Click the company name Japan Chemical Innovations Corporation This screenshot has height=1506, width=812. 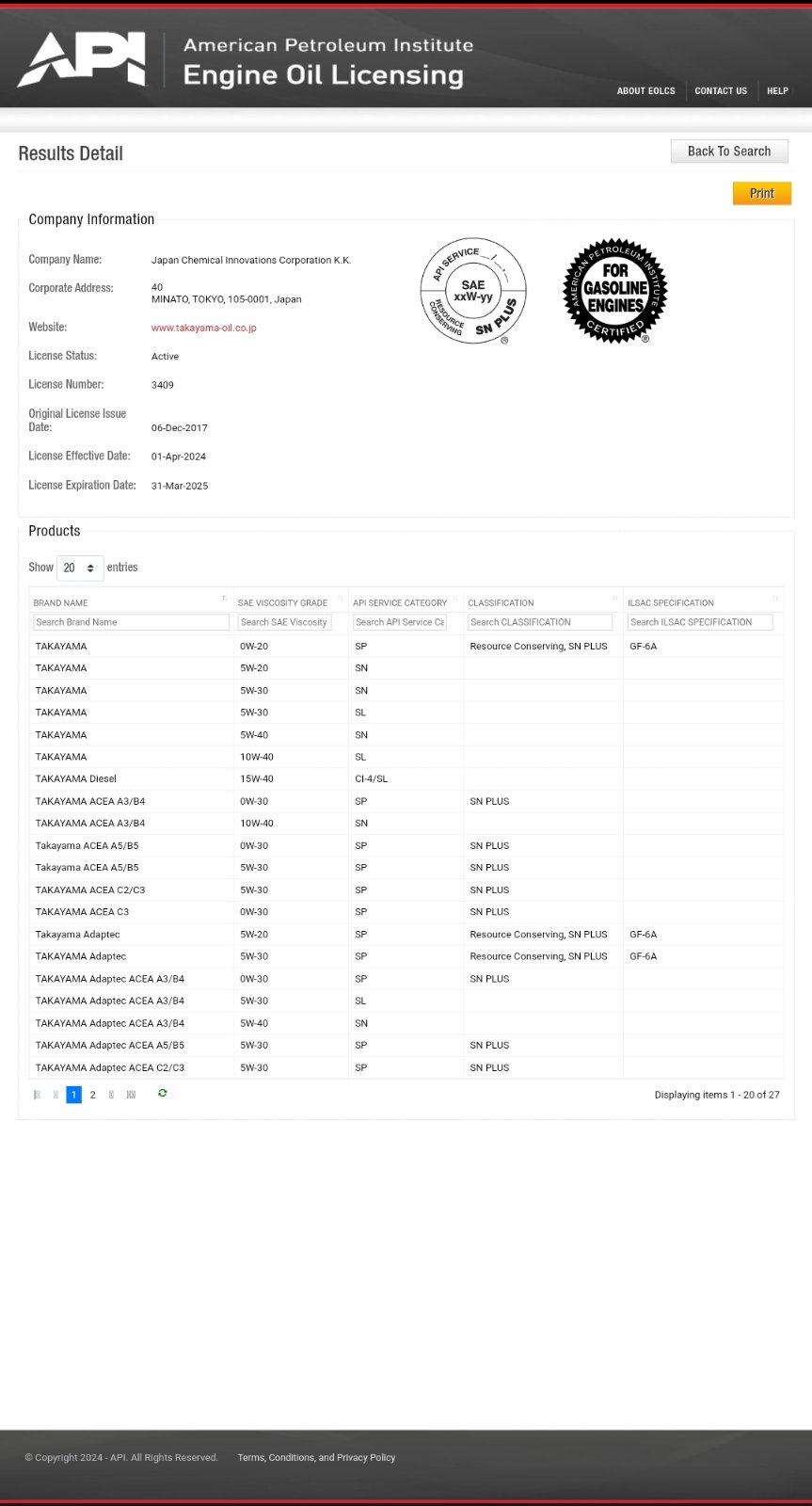click(251, 261)
